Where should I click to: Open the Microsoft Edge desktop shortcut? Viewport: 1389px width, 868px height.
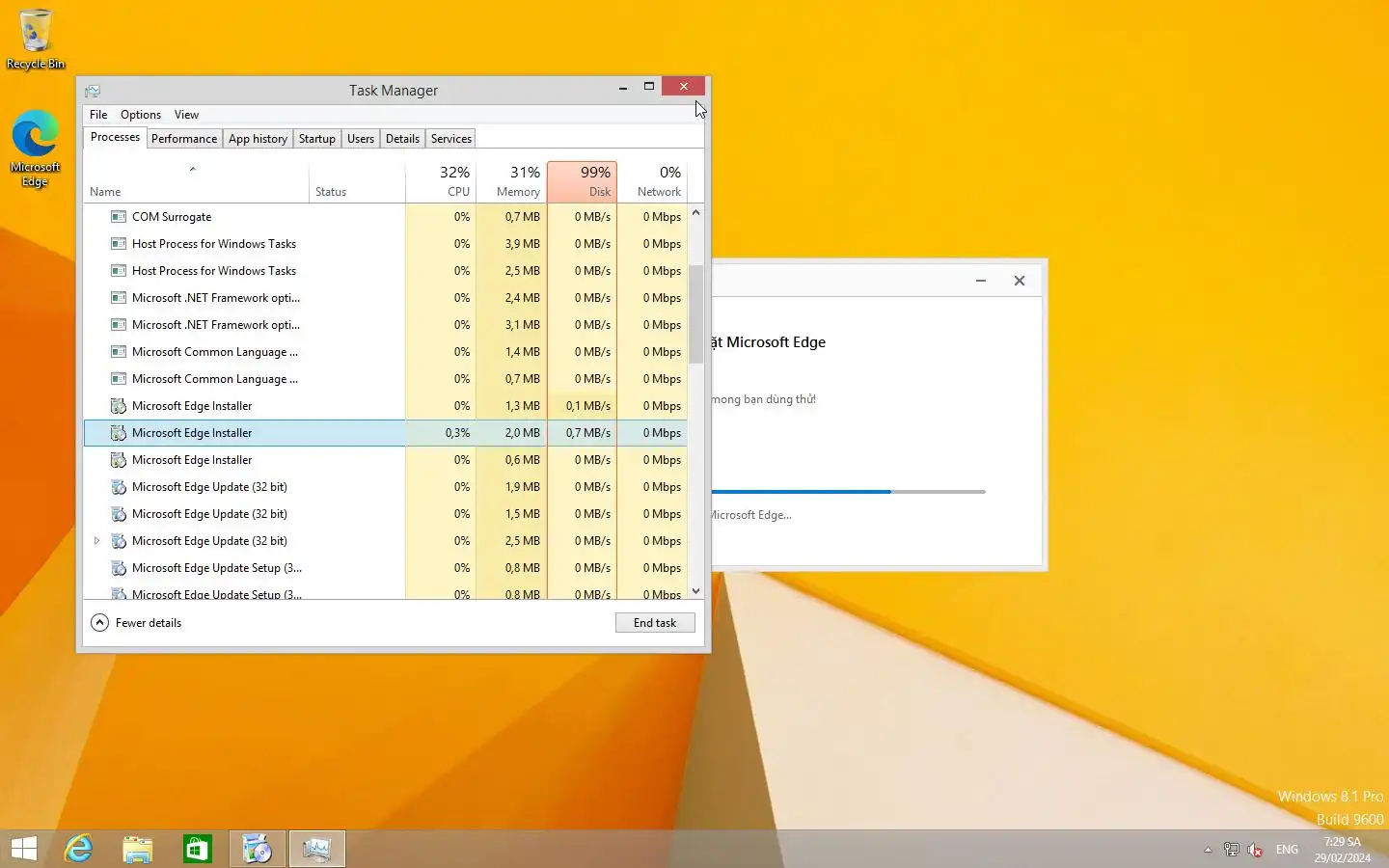(36, 149)
